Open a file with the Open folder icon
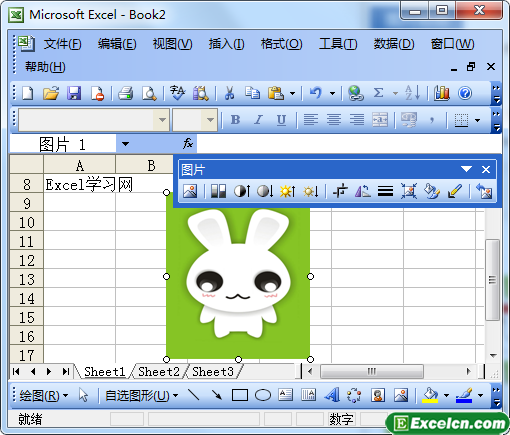The height and width of the screenshot is (435, 510). pyautogui.click(x=51, y=93)
